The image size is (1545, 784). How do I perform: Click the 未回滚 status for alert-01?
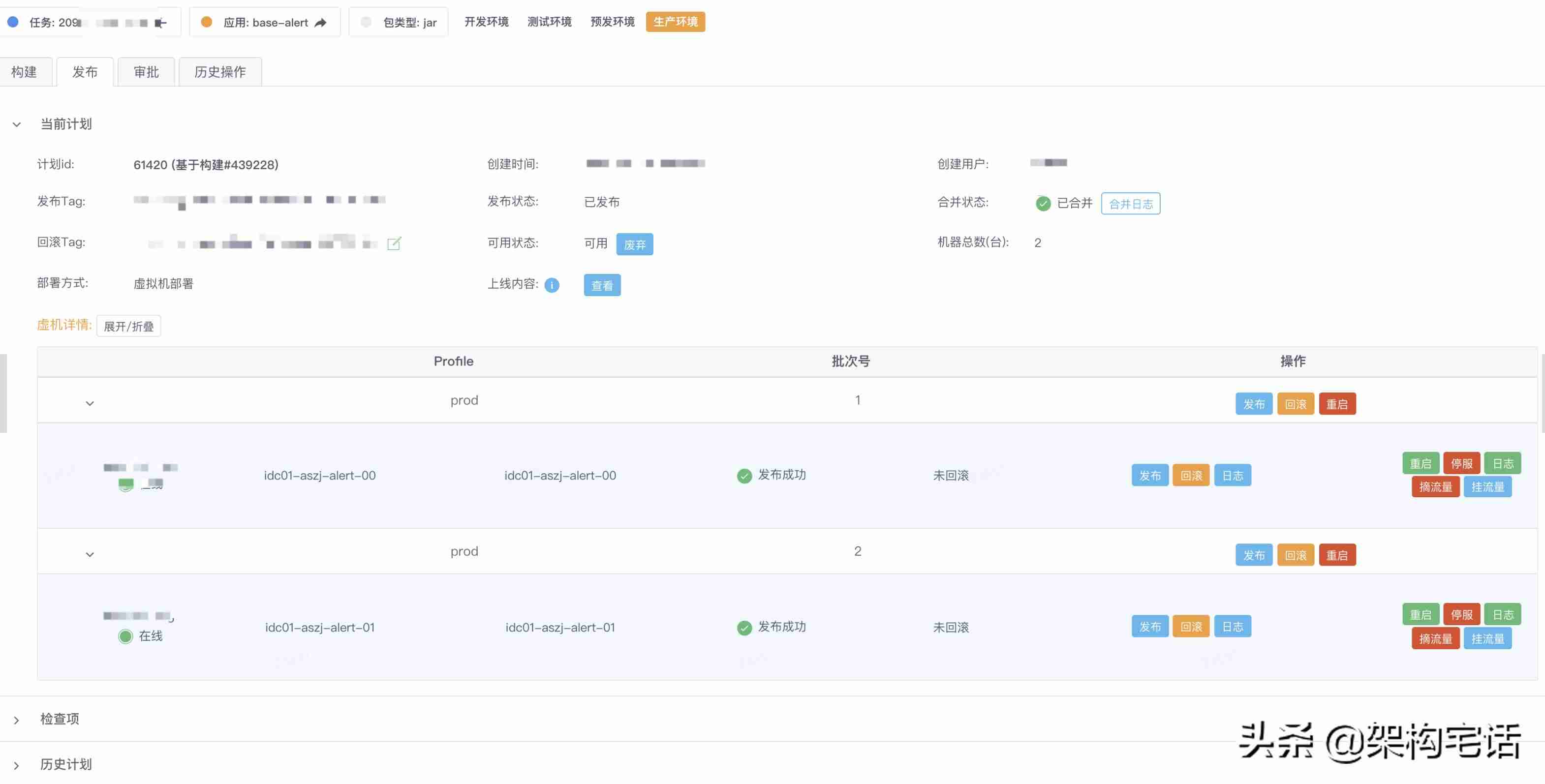(x=951, y=628)
